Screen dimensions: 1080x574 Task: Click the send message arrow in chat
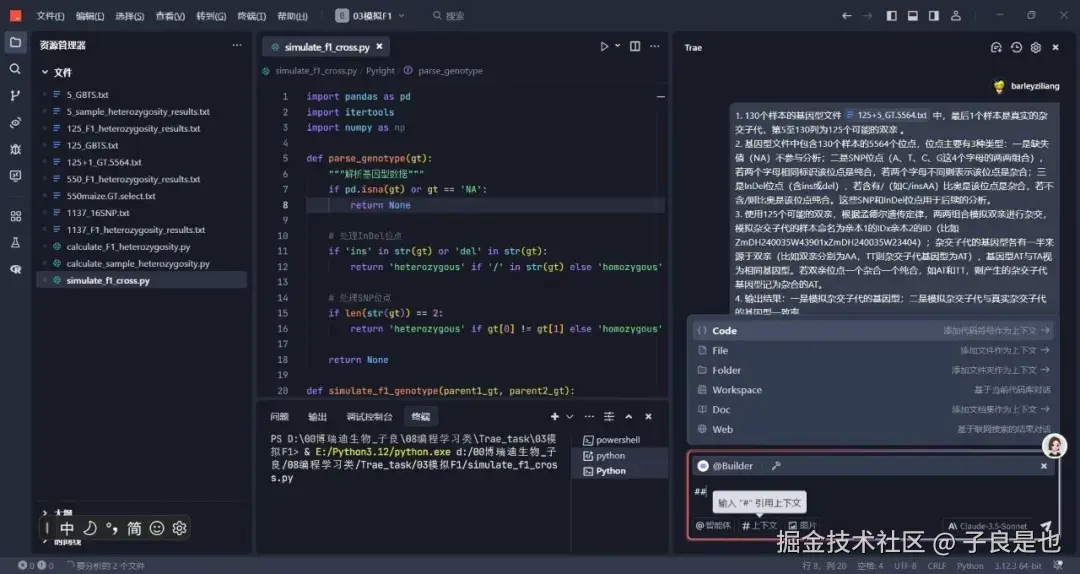1046,526
